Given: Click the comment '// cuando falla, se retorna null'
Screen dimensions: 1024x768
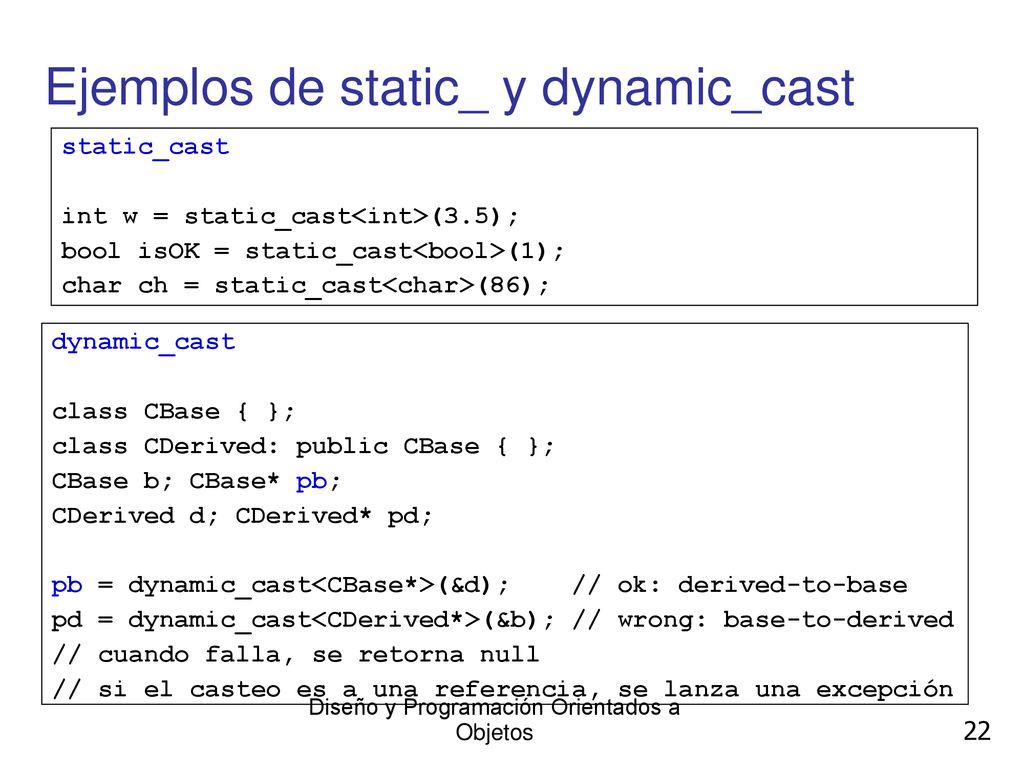Looking at the screenshot, I should [296, 654].
